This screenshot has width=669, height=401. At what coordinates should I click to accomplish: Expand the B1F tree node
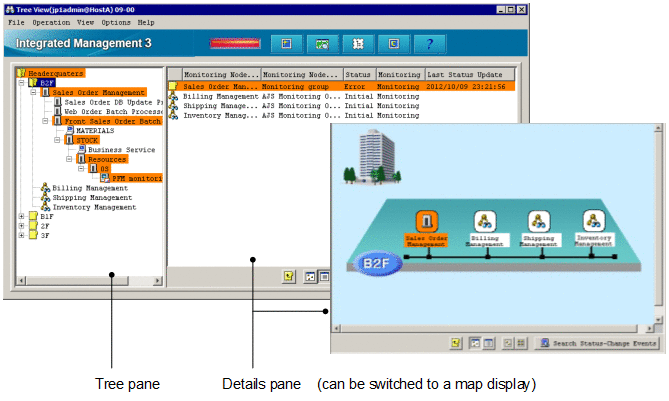coord(21,216)
